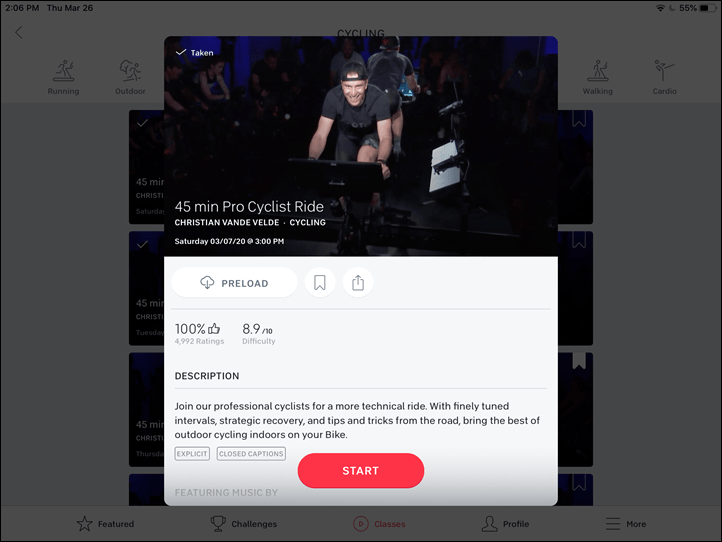Select the Outdoor category icon
The height and width of the screenshot is (542, 722).
click(x=130, y=70)
